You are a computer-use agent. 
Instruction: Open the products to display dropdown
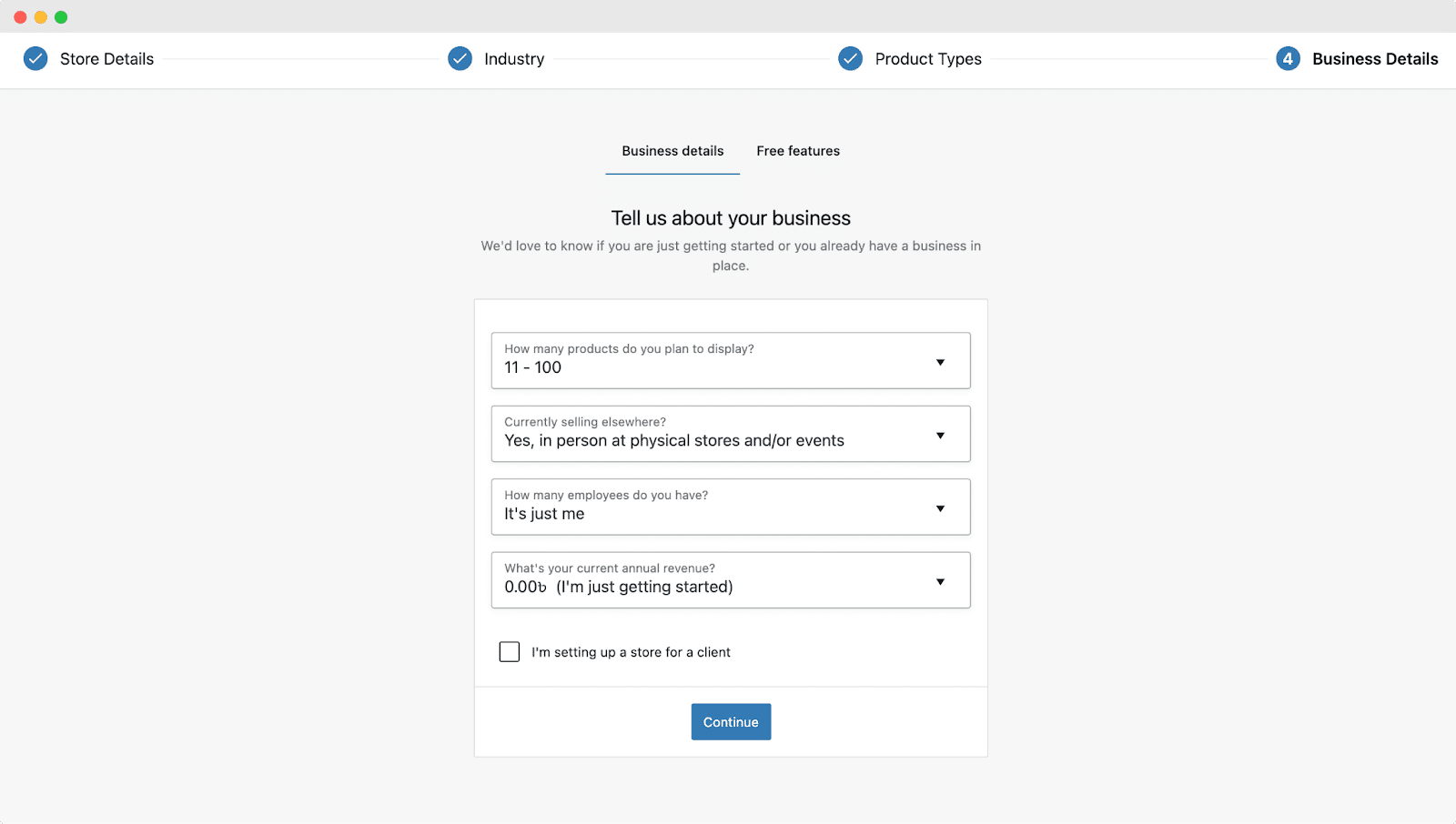731,360
